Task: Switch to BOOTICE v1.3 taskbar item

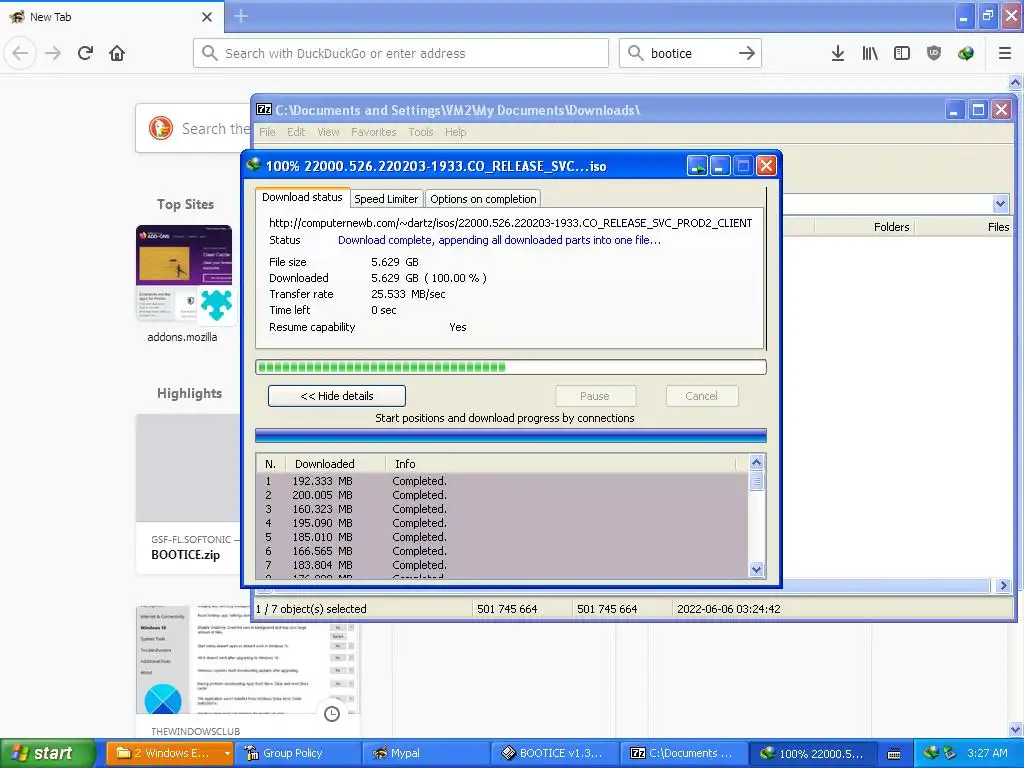Action: [554, 753]
